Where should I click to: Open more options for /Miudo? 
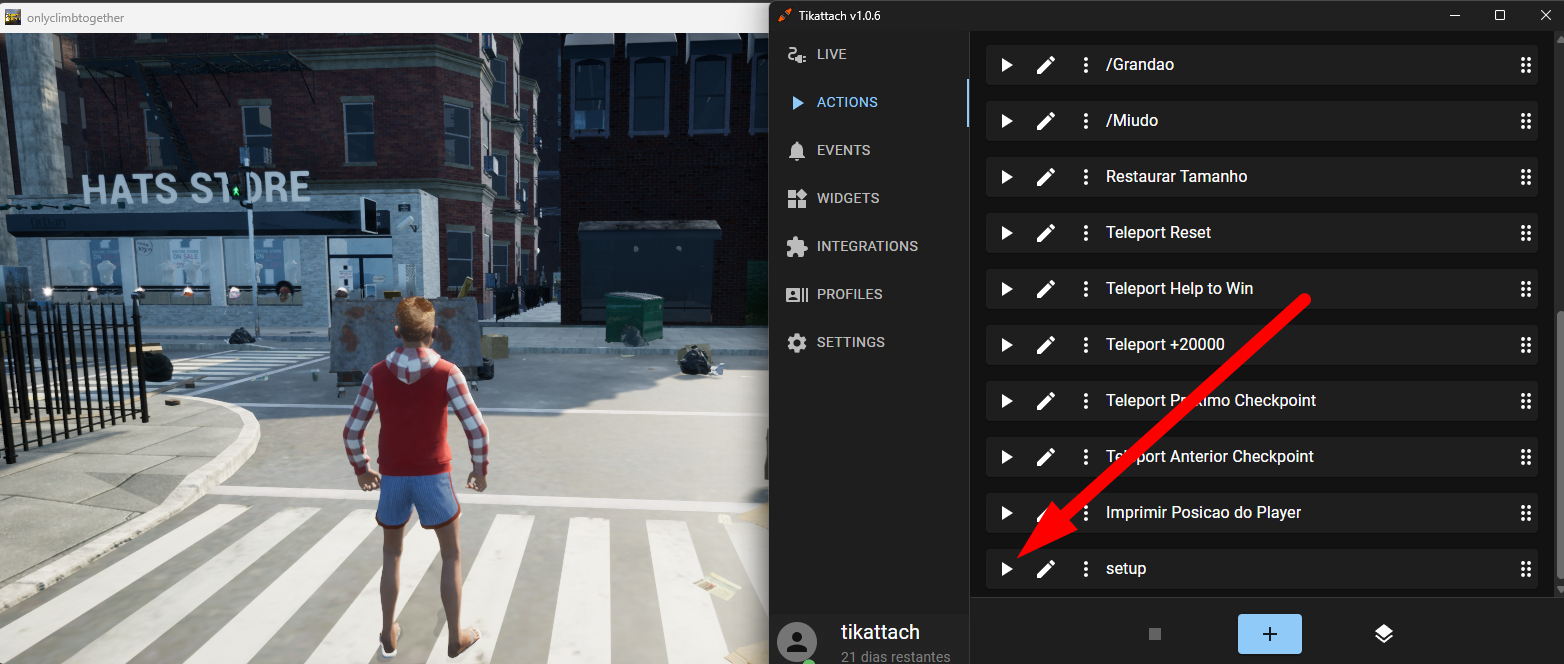point(1086,121)
